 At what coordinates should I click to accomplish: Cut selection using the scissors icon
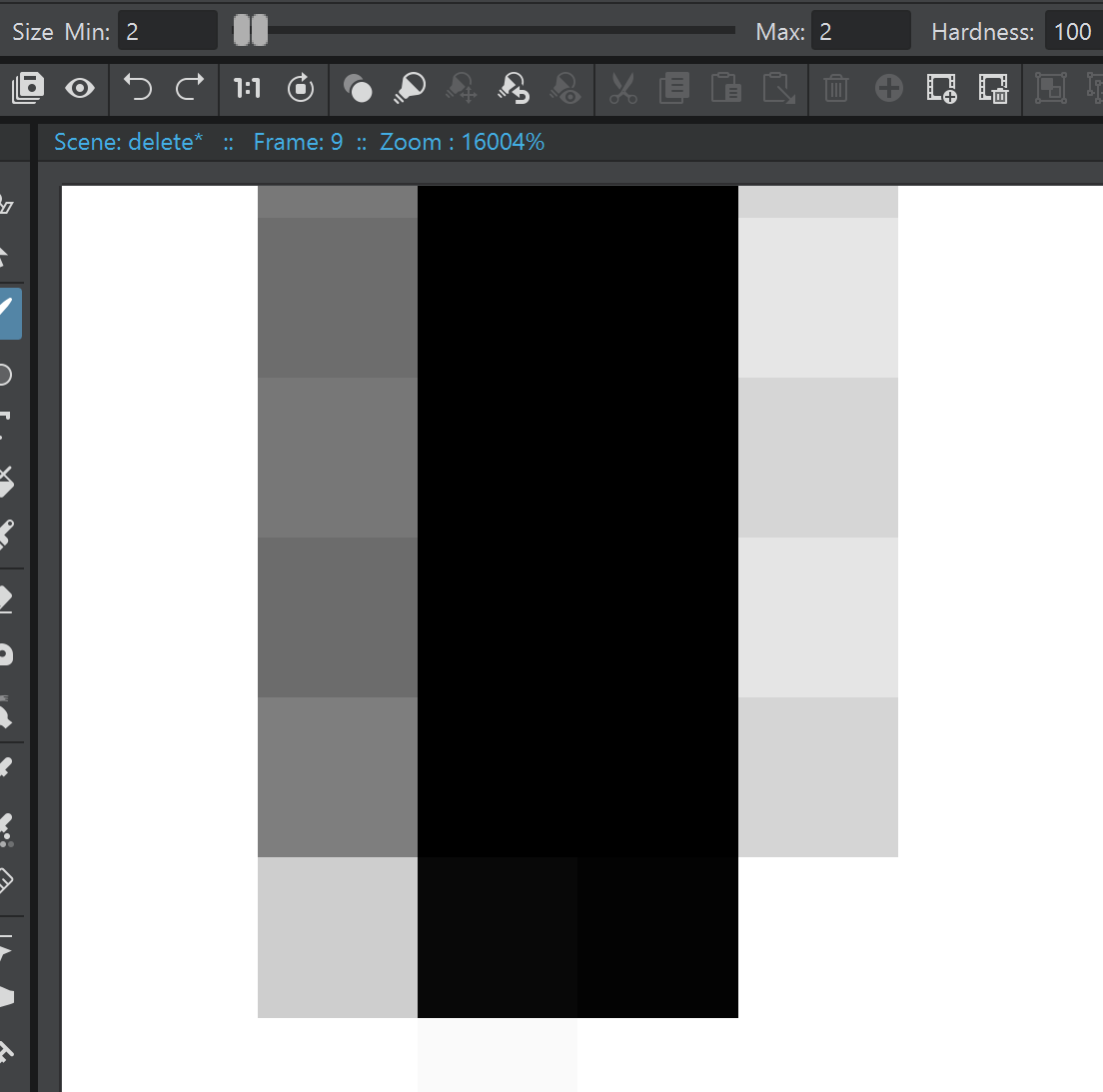[x=621, y=89]
